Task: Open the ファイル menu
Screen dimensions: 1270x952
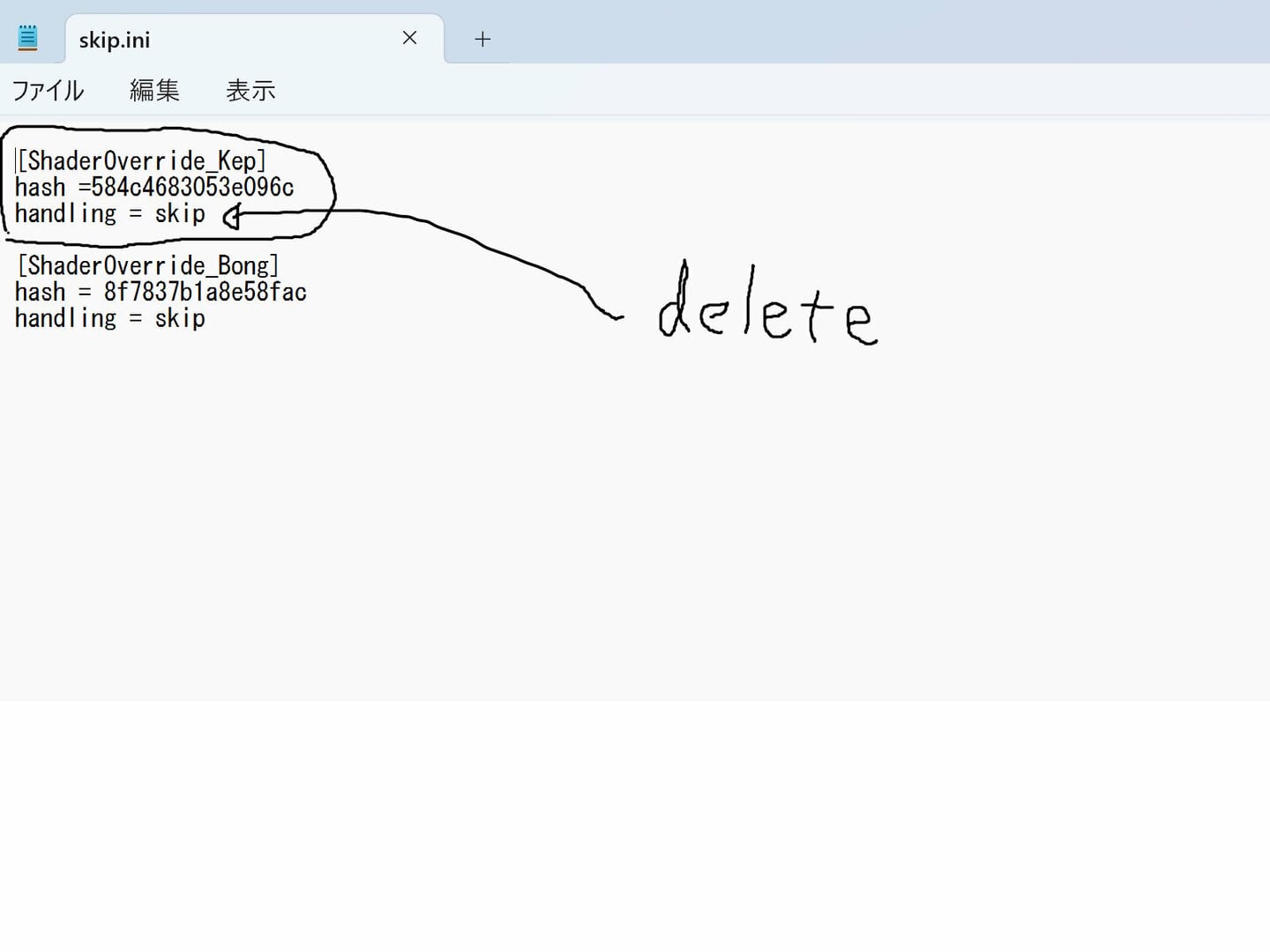Action: pyautogui.click(x=48, y=90)
